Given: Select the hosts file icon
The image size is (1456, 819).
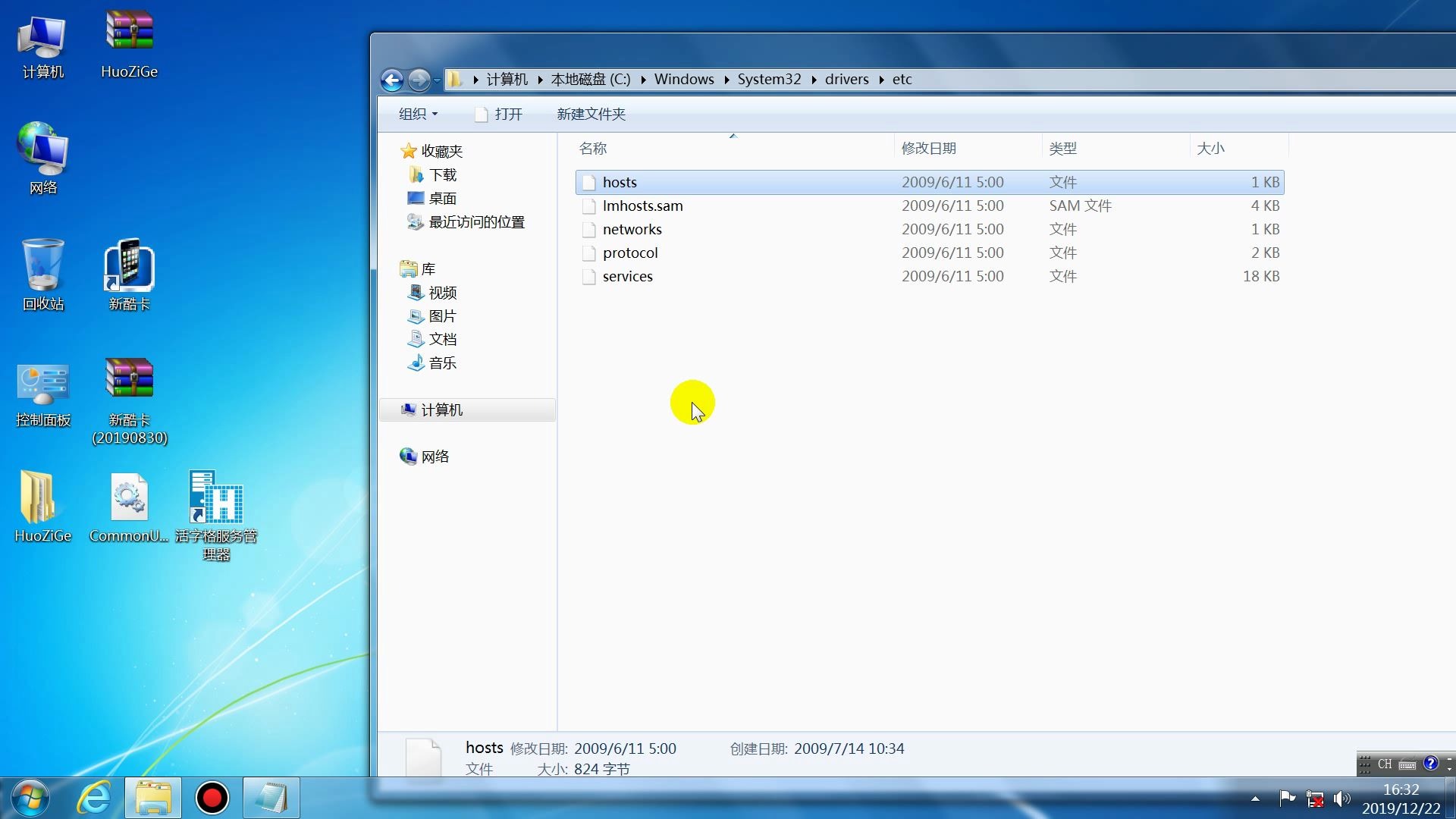Looking at the screenshot, I should pyautogui.click(x=588, y=183).
